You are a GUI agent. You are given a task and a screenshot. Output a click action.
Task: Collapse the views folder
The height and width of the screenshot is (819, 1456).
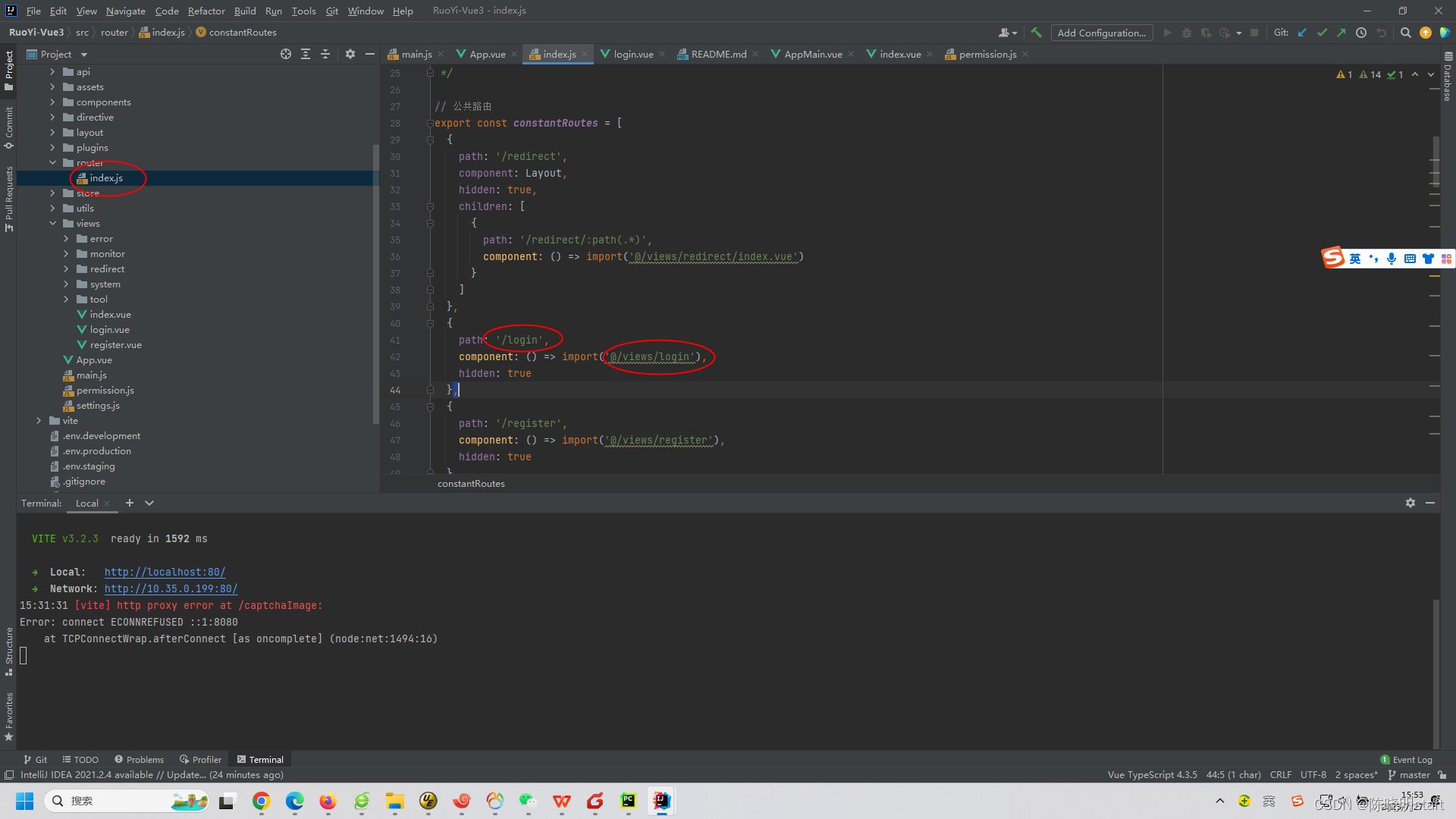52,224
